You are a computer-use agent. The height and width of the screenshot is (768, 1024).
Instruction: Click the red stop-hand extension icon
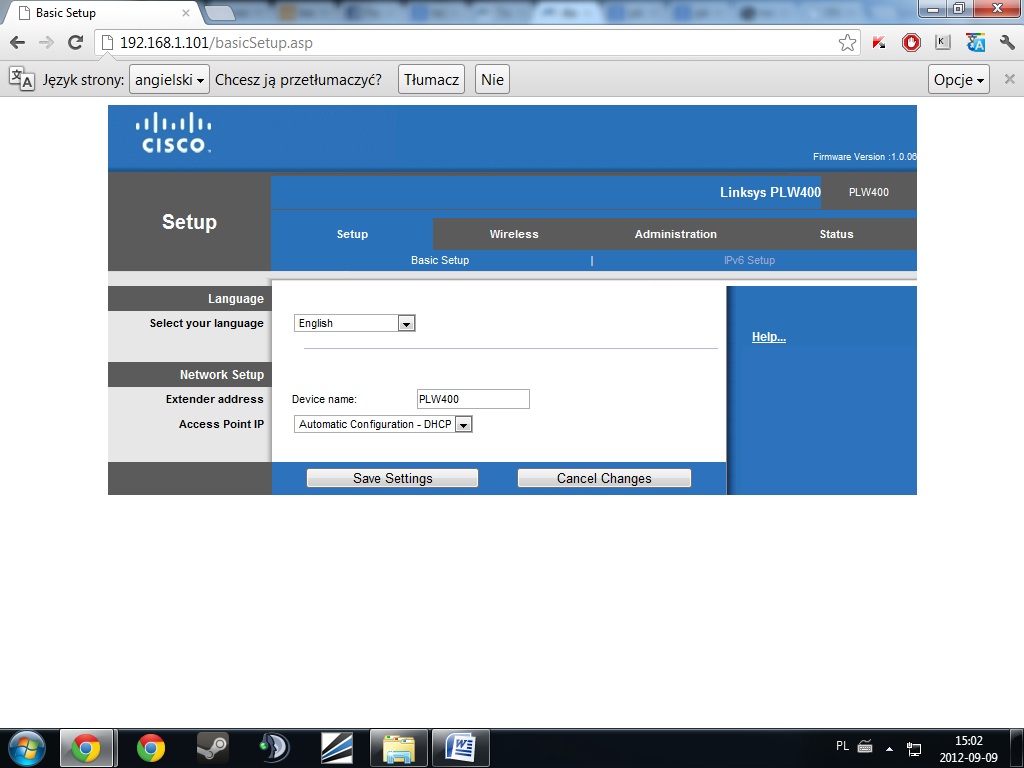coord(911,43)
